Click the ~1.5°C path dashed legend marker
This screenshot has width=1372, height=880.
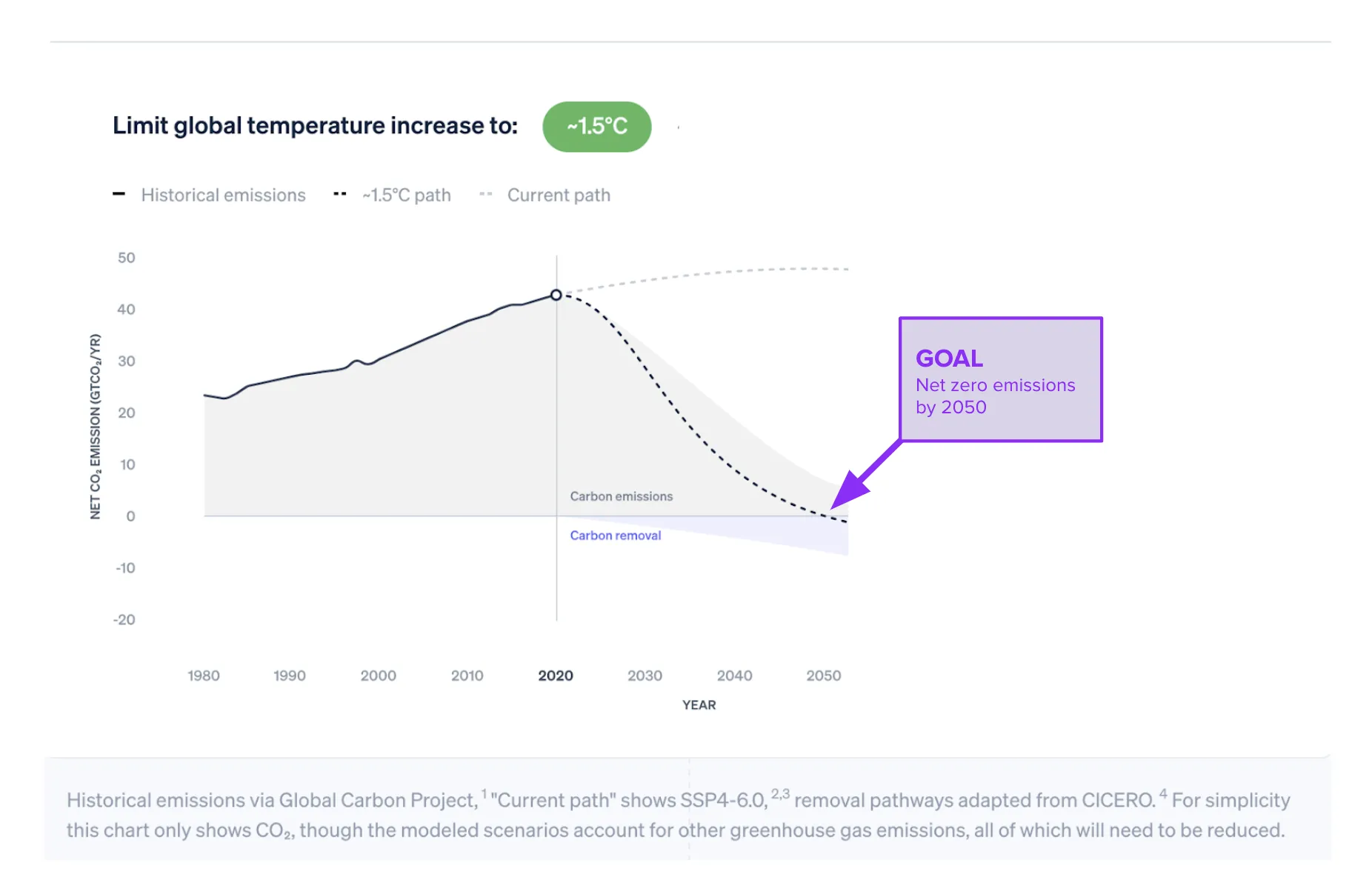340,194
